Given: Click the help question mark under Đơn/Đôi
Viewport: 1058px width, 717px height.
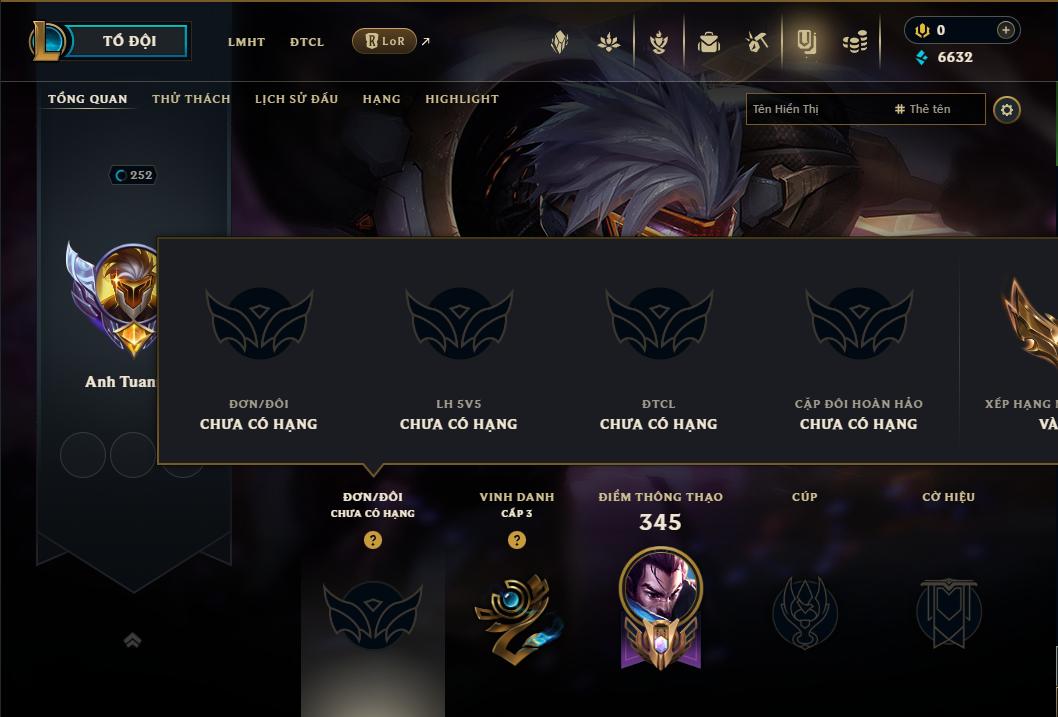Looking at the screenshot, I should tap(372, 540).
